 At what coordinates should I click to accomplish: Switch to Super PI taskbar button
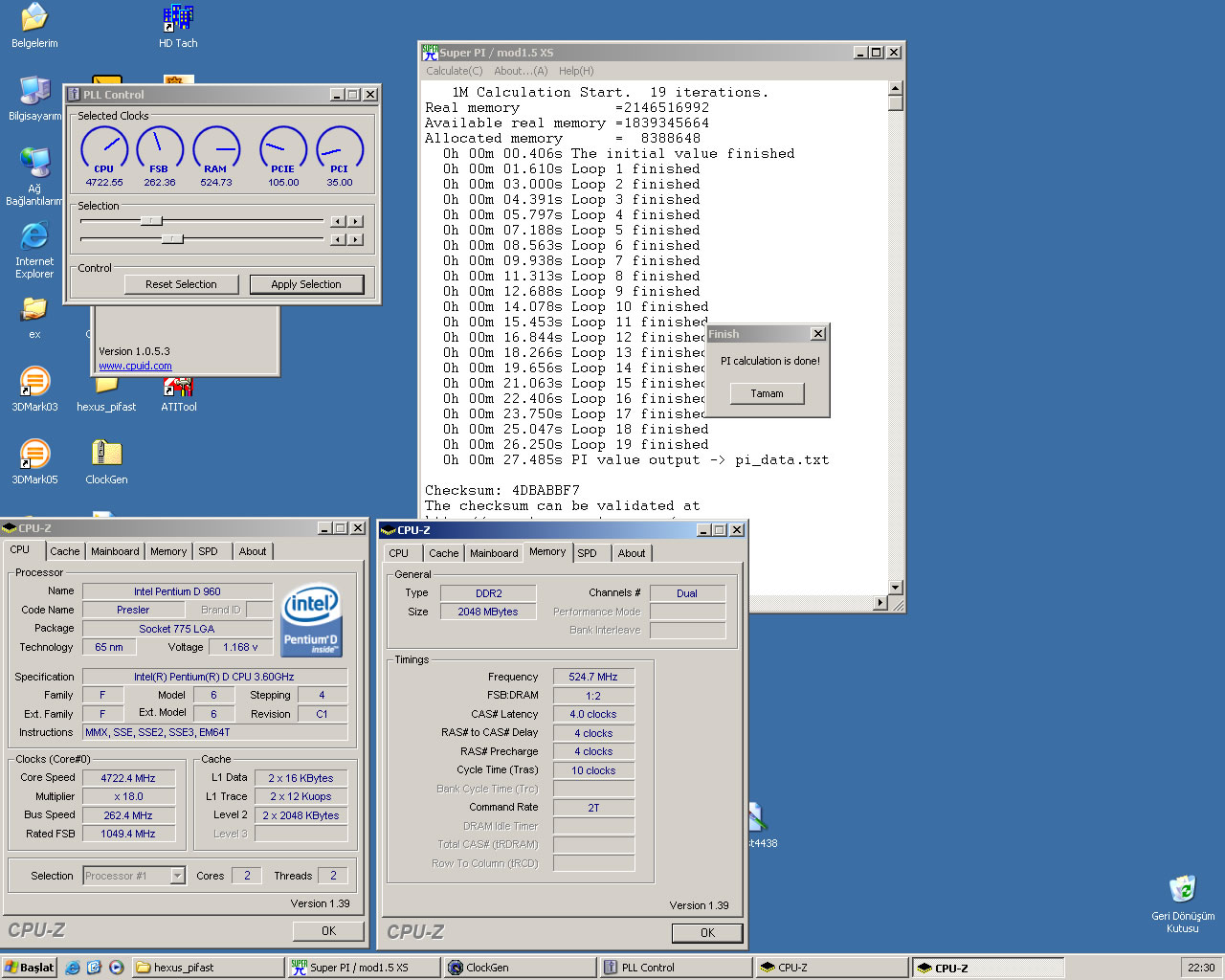pyautogui.click(x=363, y=968)
